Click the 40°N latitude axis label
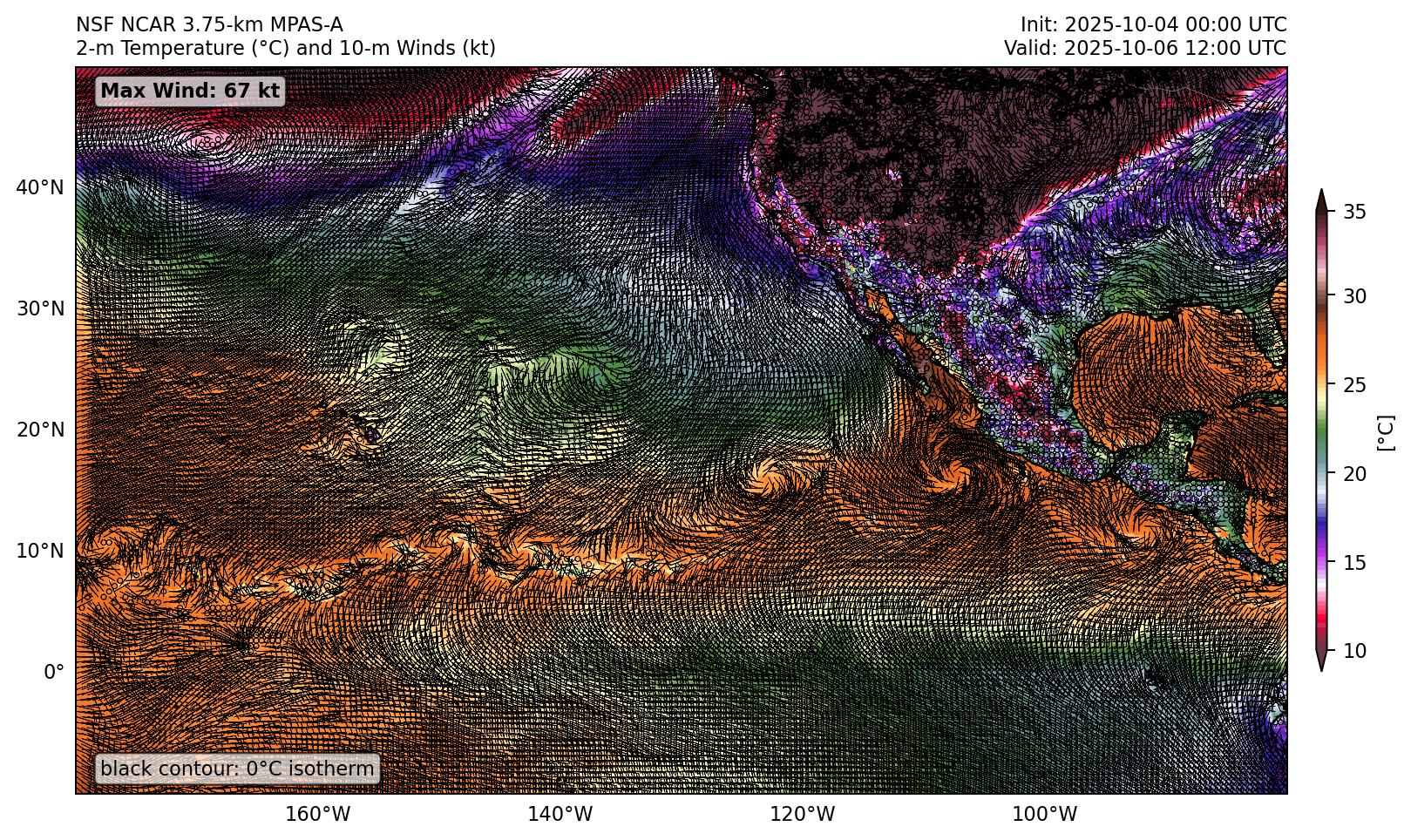This screenshot has height=840, width=1411. [x=39, y=187]
